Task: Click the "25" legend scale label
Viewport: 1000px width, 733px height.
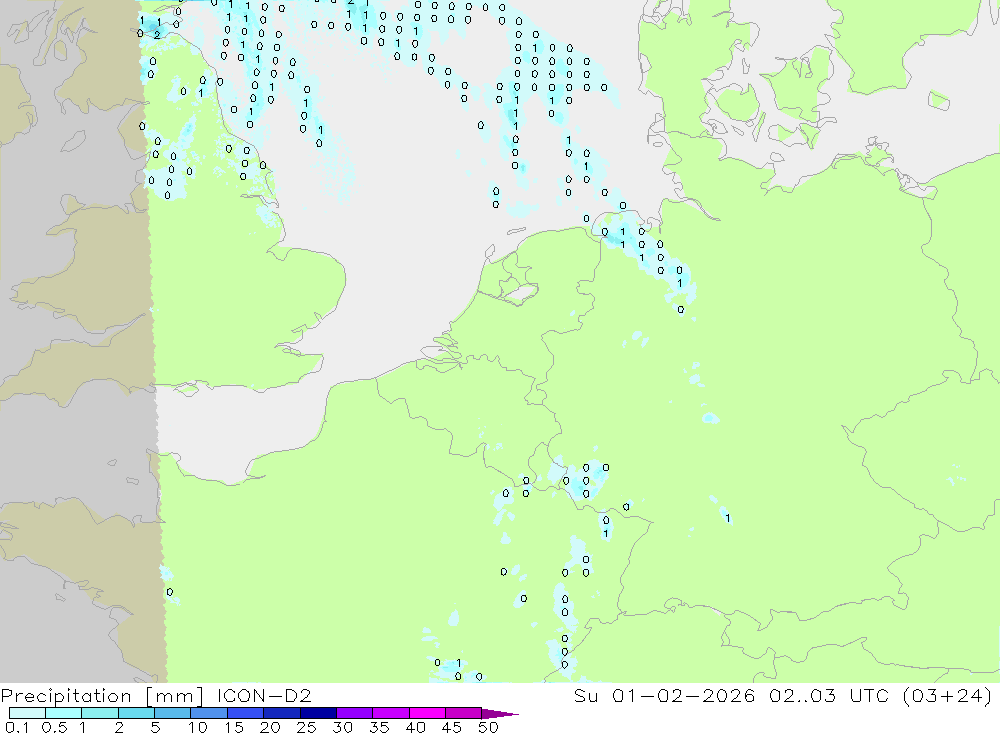Action: pos(306,727)
